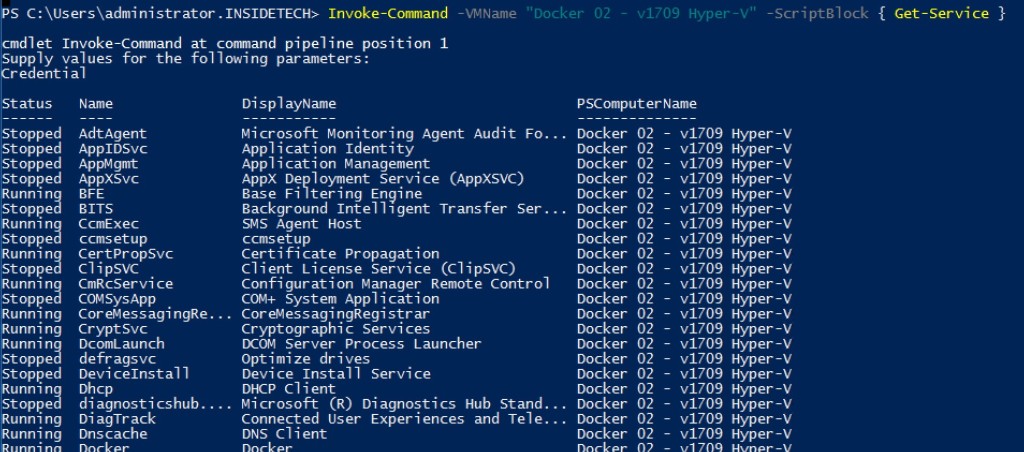Click the BFE service row name
Viewport: 1024px width, 452px height.
tap(91, 194)
